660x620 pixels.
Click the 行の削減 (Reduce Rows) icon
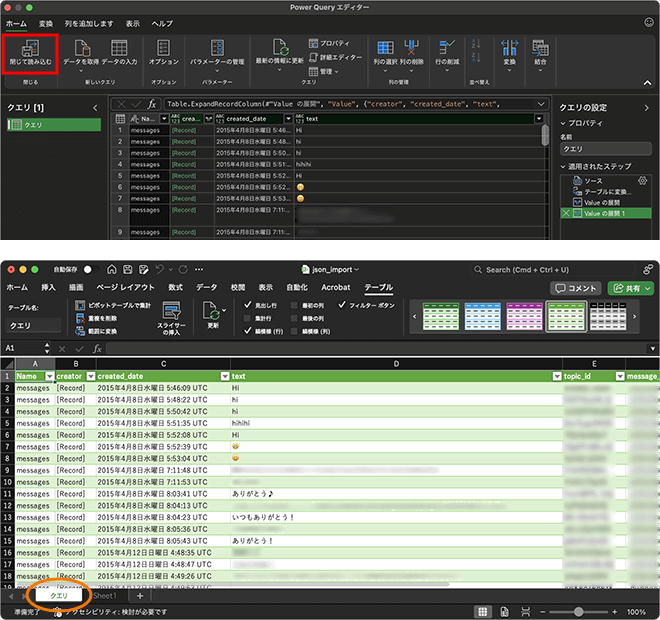(x=447, y=48)
